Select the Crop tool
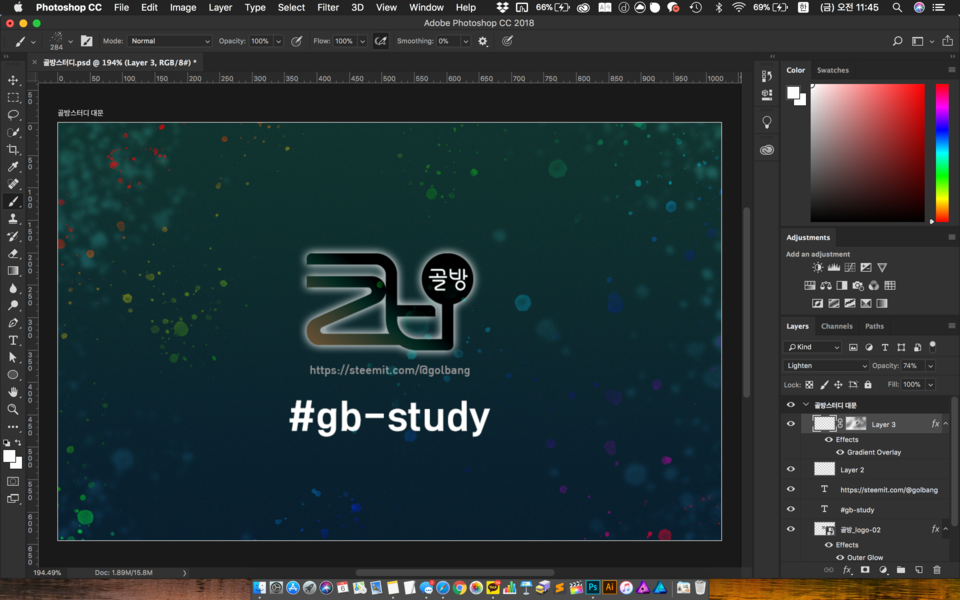This screenshot has height=600, width=960. pos(13,149)
